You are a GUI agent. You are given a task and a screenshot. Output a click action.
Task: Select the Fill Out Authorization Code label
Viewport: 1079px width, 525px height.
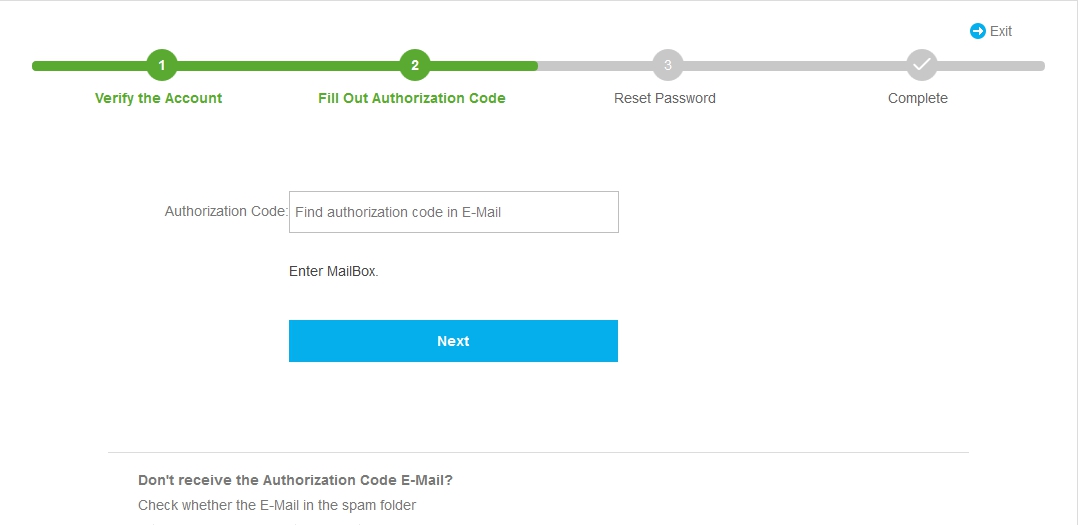tap(412, 98)
